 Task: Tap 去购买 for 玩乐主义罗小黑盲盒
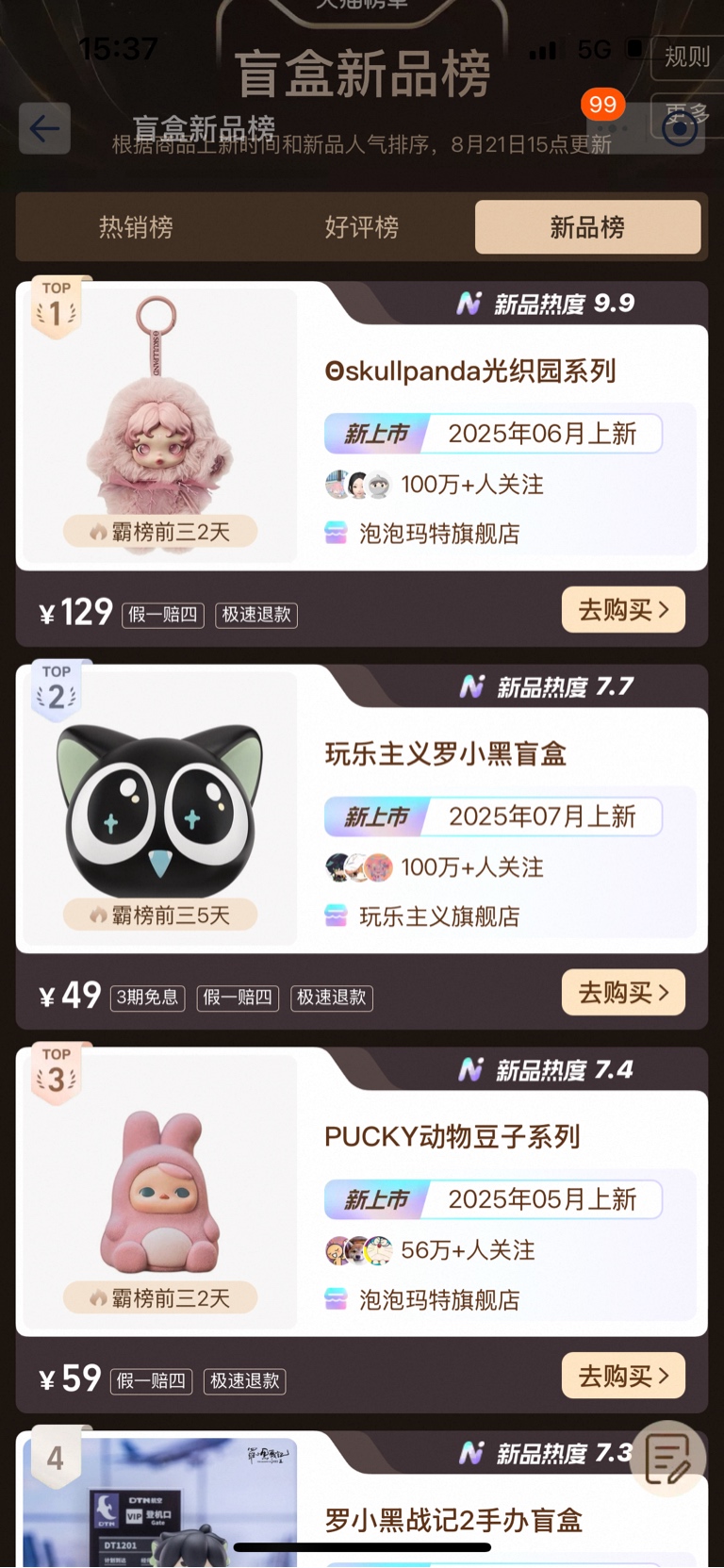click(x=623, y=993)
